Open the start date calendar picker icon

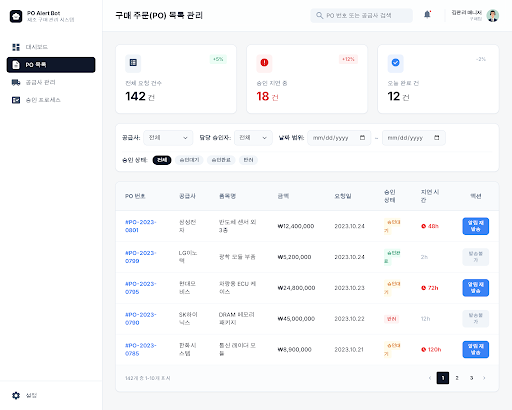[362, 138]
